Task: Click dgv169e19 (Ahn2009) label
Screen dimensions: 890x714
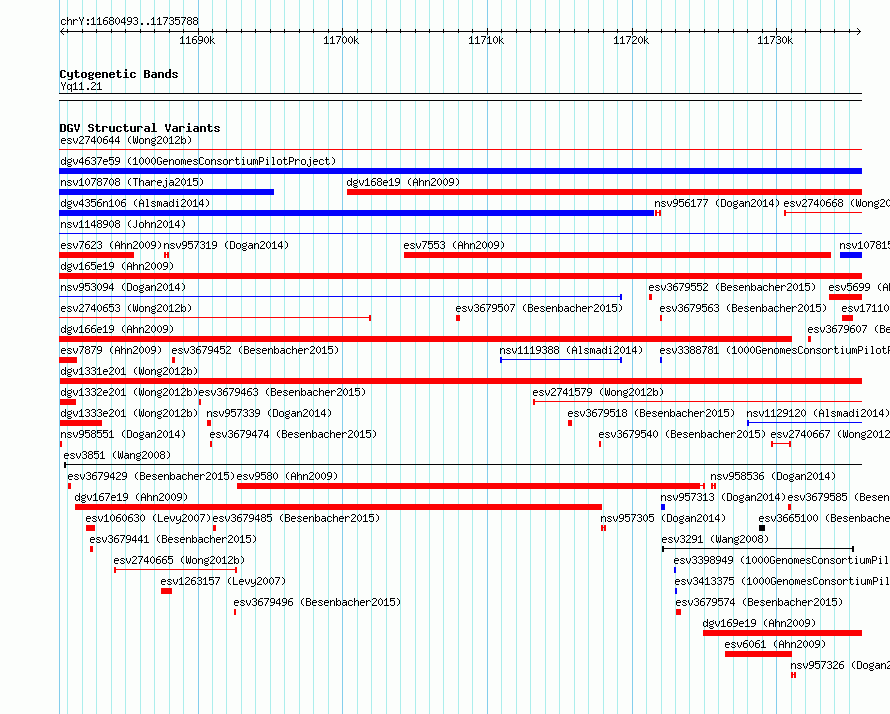Action: coord(759,623)
